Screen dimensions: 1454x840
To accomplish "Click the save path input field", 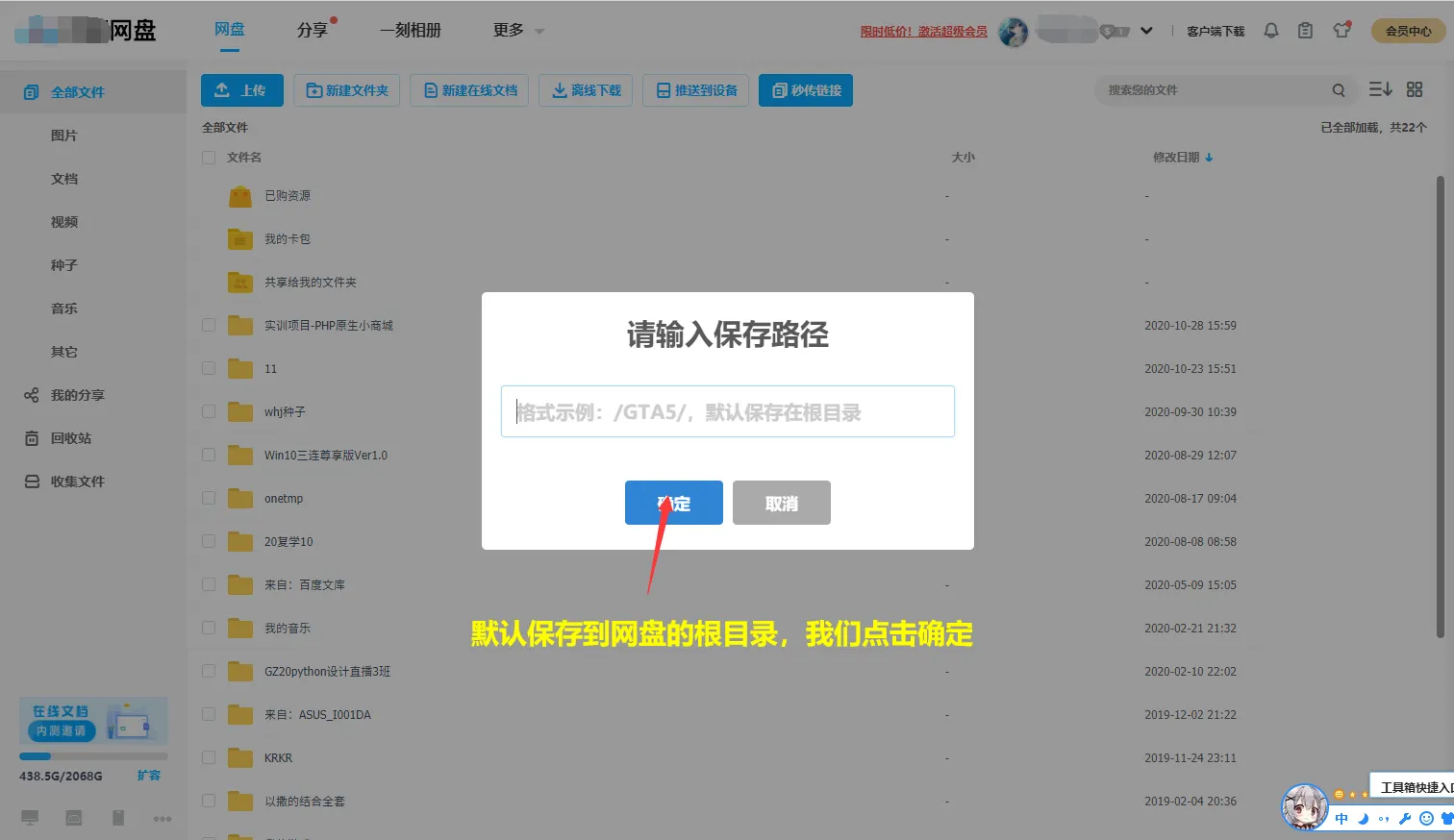I will (727, 410).
